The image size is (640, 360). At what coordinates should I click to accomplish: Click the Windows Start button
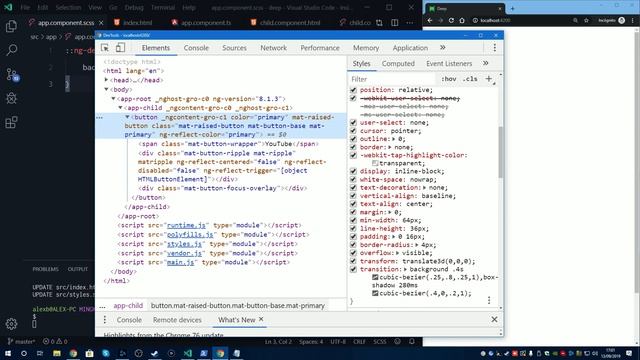point(8,353)
